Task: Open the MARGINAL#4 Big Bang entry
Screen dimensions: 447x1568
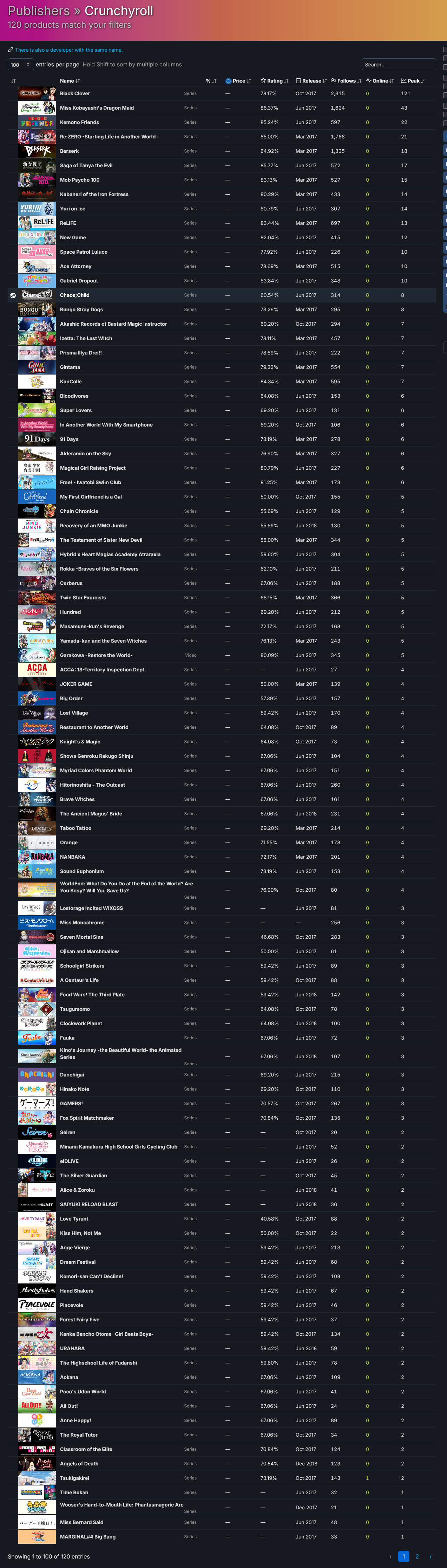Action: [87, 1537]
